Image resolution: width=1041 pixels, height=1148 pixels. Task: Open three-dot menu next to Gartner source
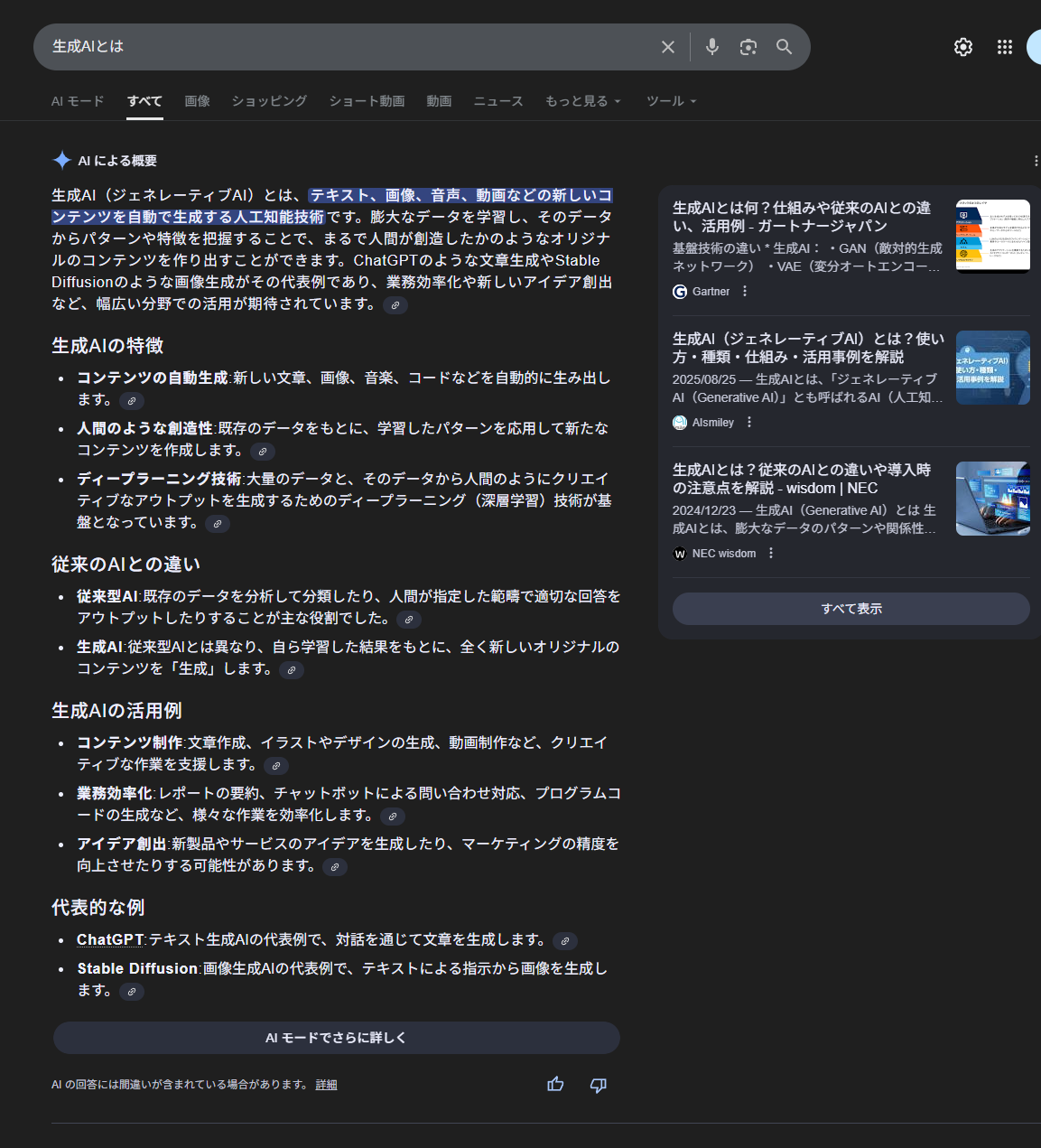click(745, 291)
